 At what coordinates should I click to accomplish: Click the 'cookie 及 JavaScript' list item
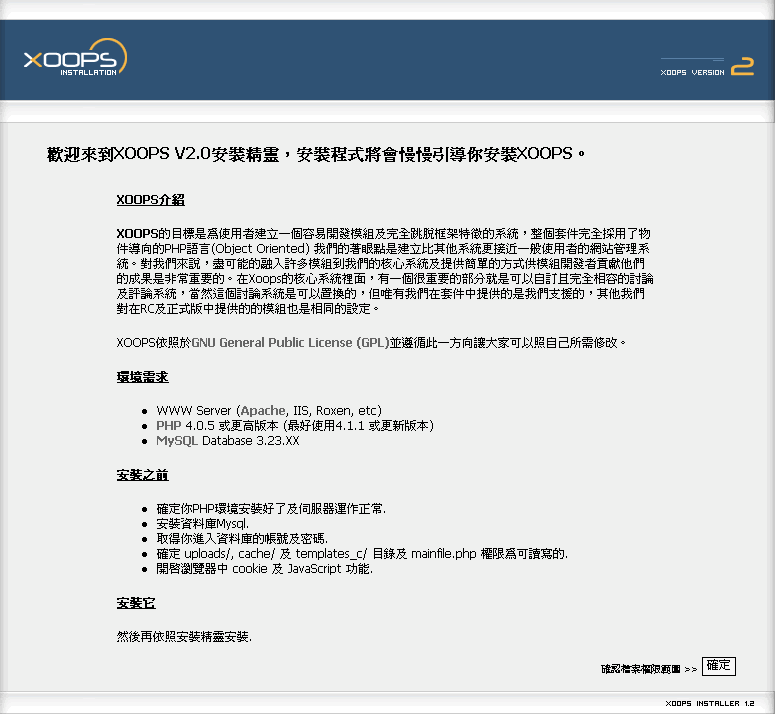(x=265, y=571)
